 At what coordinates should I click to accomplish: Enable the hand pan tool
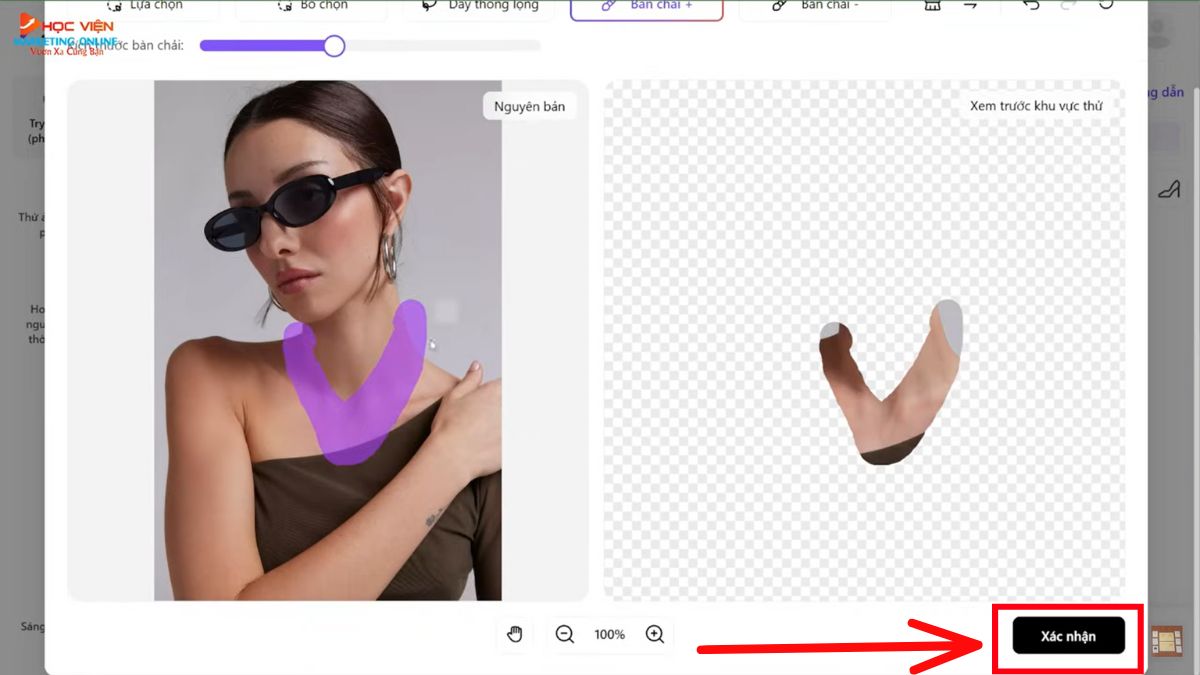[x=515, y=634]
